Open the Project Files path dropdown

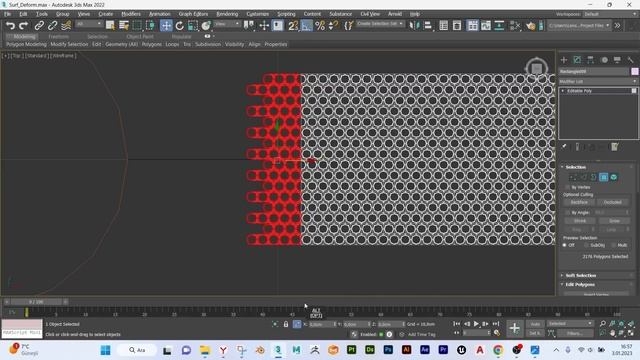point(579,25)
